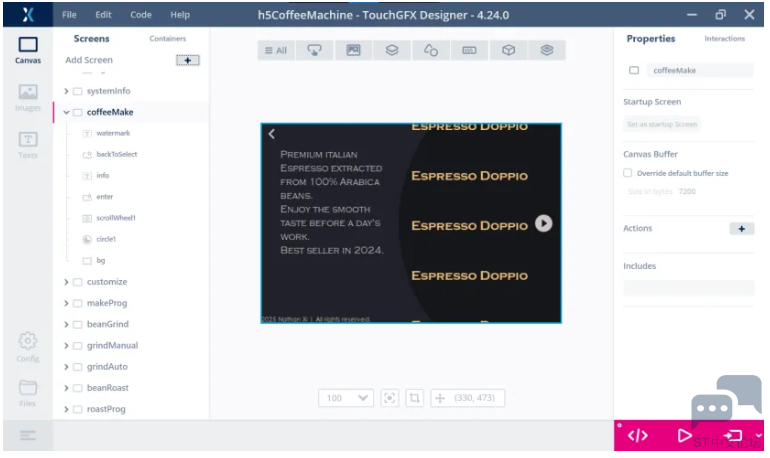Click Set as startup Screen button

[662, 124]
